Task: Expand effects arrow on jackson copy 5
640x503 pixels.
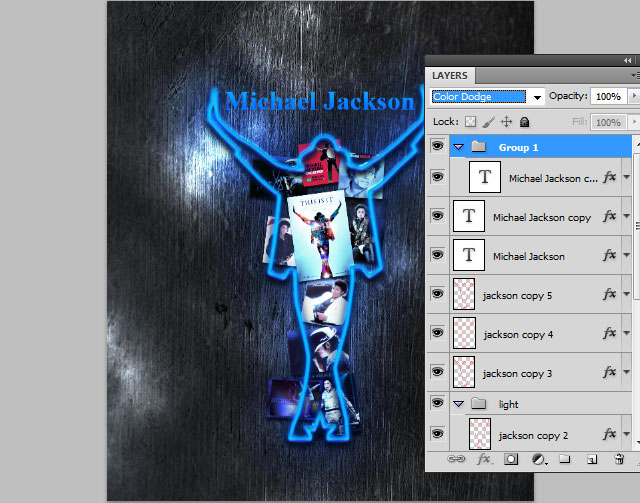Action: click(x=627, y=294)
